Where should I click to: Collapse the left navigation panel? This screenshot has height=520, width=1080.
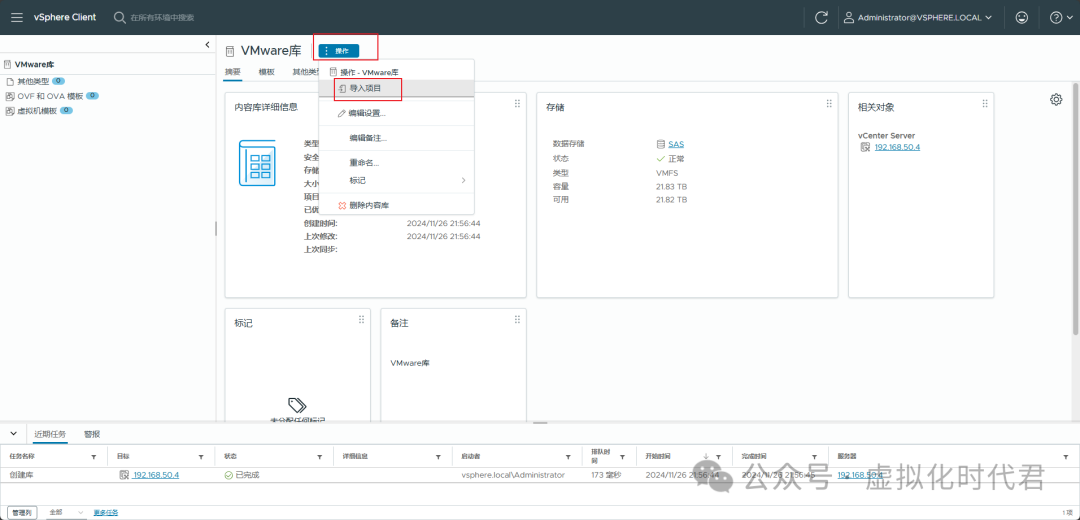pos(207,45)
